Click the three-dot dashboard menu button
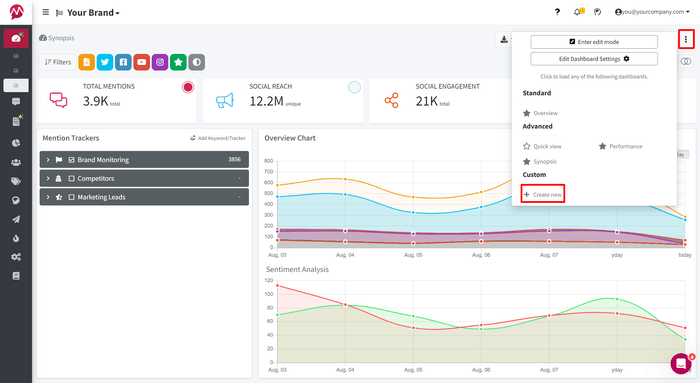This screenshot has width=700, height=383. (x=686, y=39)
